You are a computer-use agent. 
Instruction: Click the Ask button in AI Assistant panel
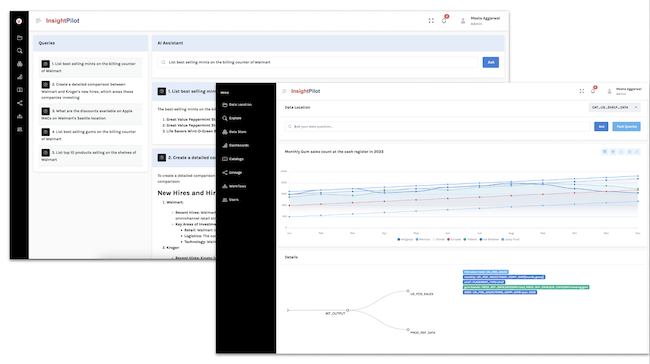491,62
